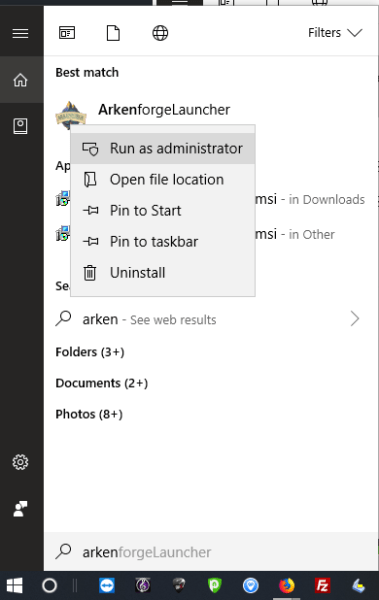Click the arkenforgeLauncher search box
This screenshot has height=600, width=379.
(x=211, y=552)
